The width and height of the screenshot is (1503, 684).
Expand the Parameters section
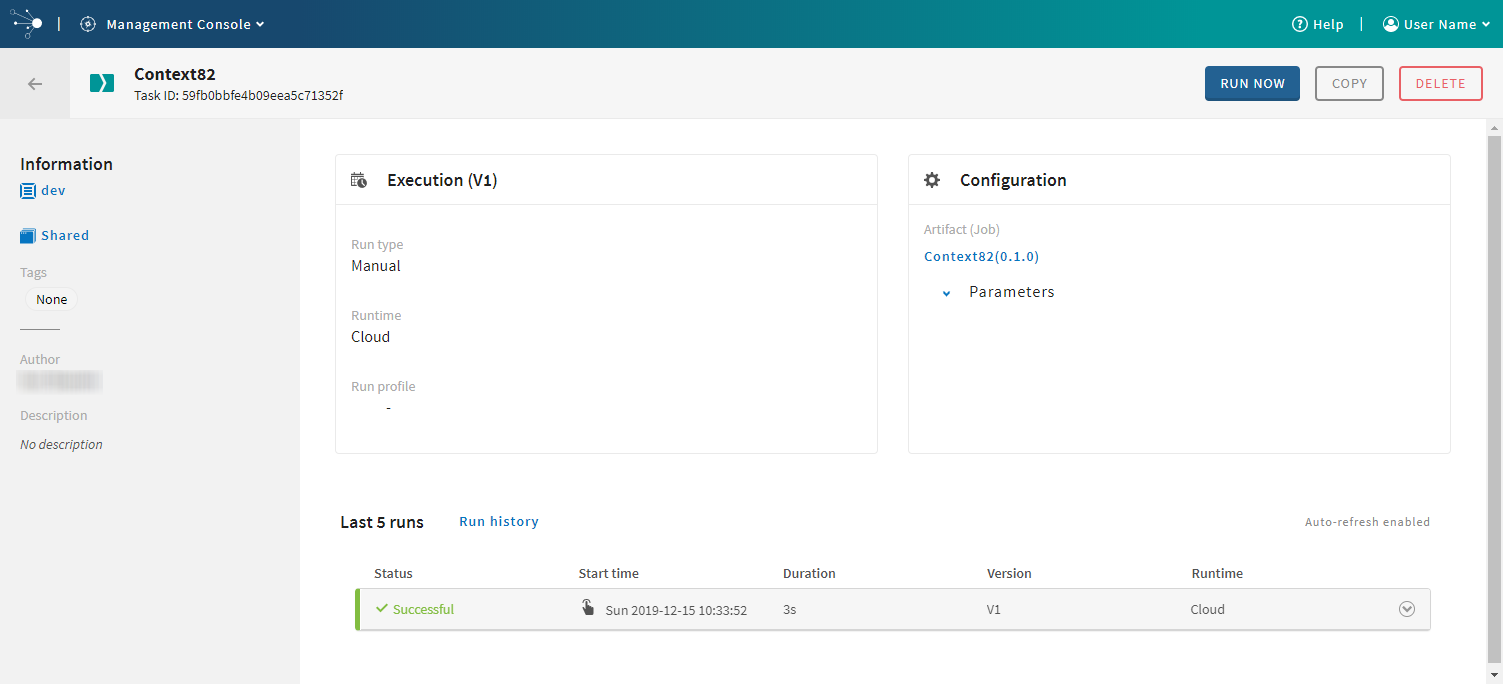(947, 293)
